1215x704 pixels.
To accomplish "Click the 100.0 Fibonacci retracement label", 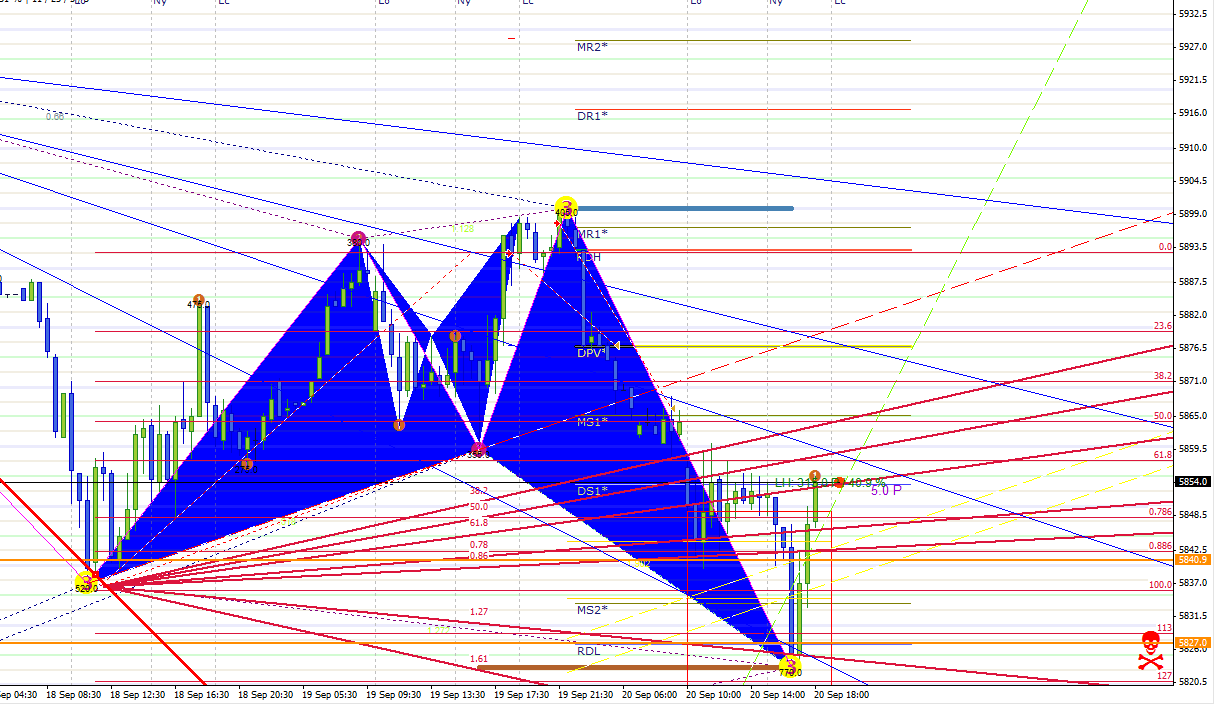I will pos(1161,585).
